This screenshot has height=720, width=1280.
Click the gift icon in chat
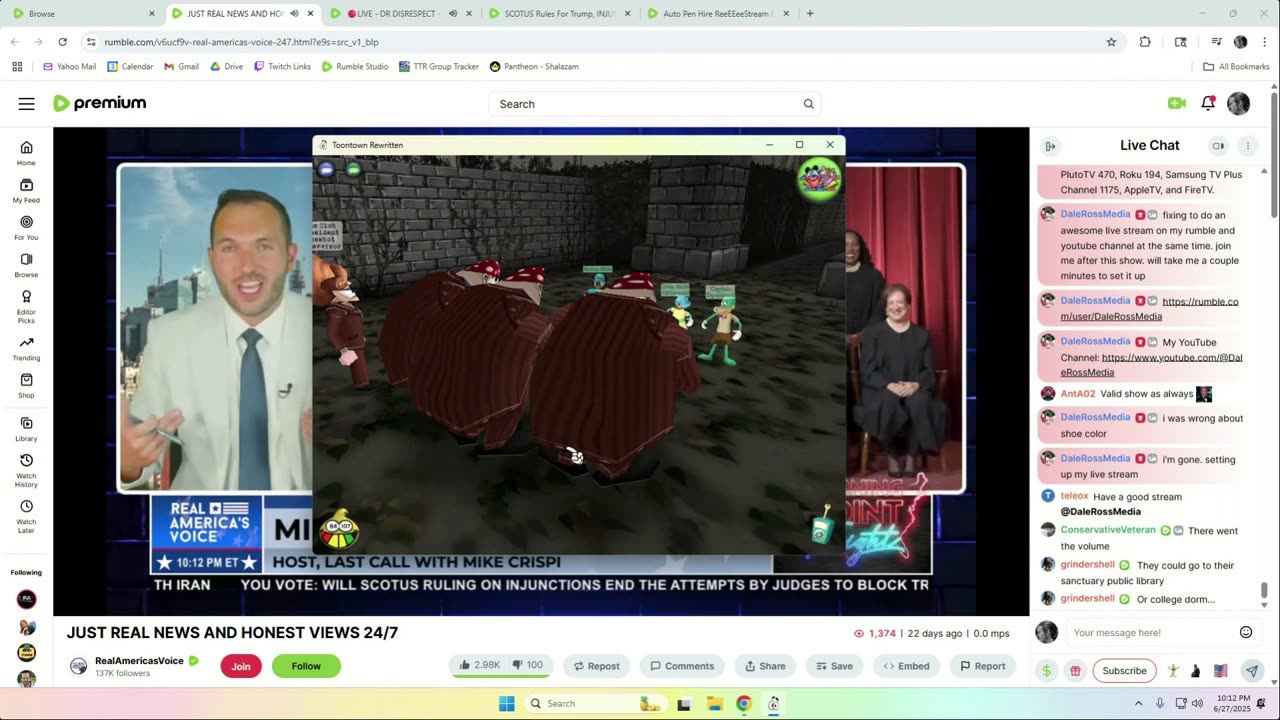(x=1075, y=671)
